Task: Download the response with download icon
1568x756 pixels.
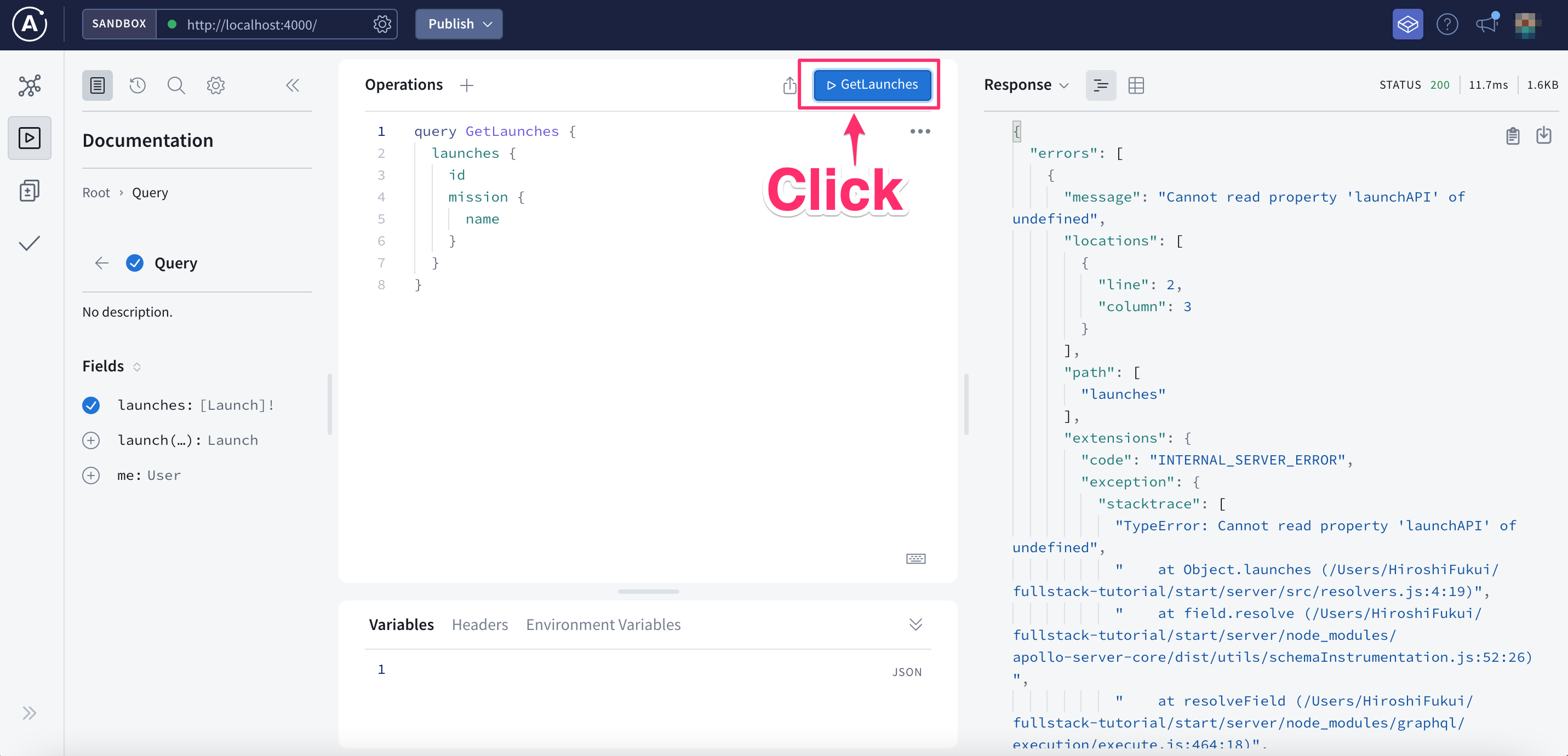Action: [x=1544, y=135]
